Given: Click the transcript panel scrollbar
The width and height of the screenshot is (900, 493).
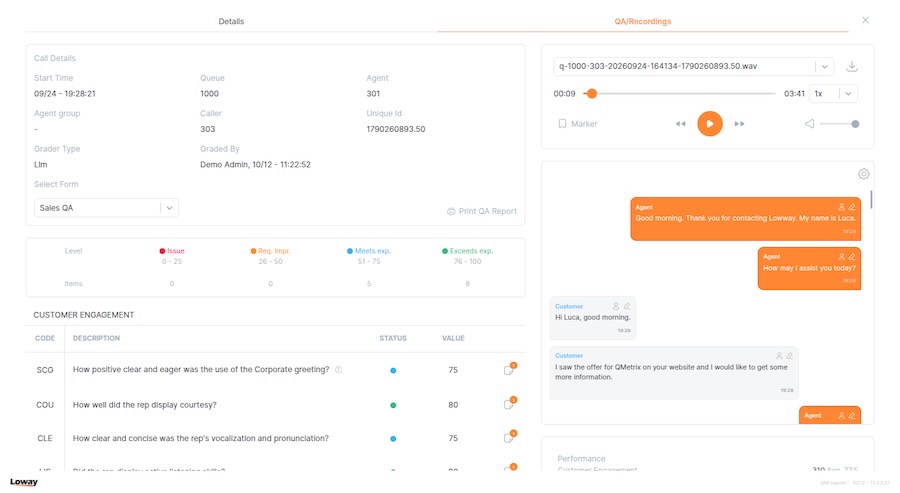Looking at the screenshot, I should tap(871, 200).
